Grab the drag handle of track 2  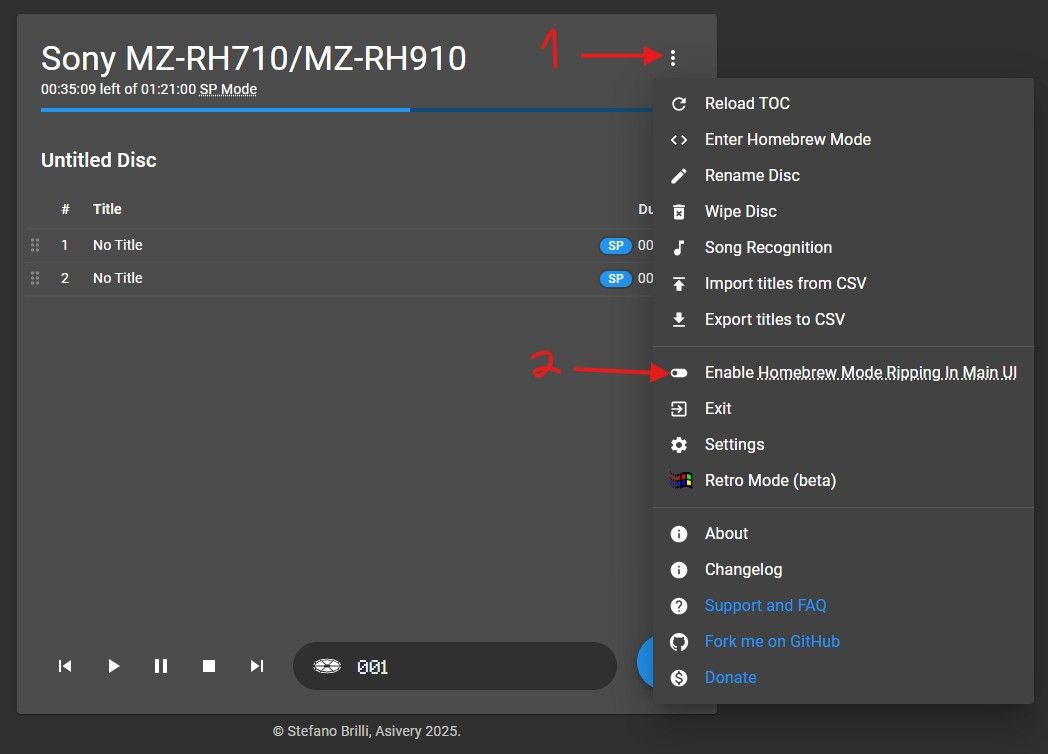[35, 278]
